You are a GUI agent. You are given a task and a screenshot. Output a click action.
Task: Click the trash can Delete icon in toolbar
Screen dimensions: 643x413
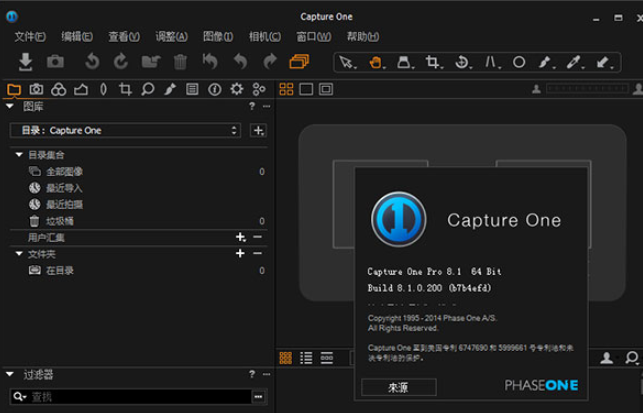(x=180, y=62)
